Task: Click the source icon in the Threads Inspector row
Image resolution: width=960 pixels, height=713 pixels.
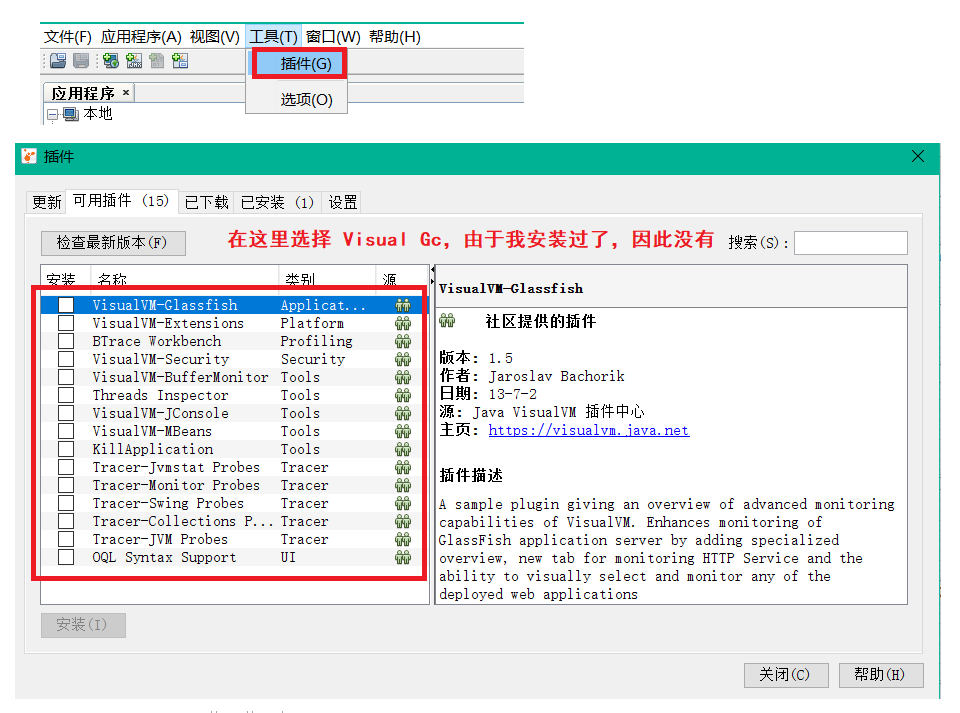Action: (x=403, y=395)
